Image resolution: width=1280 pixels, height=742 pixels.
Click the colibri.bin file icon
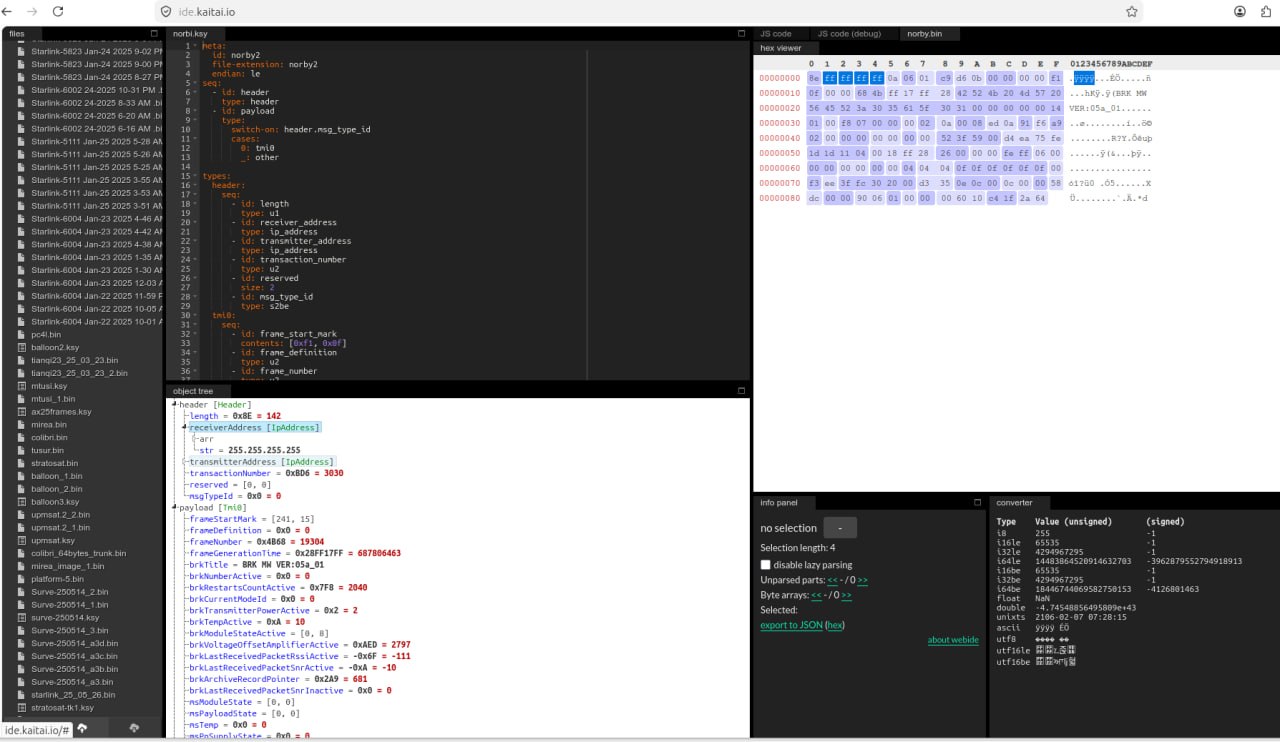(22, 437)
